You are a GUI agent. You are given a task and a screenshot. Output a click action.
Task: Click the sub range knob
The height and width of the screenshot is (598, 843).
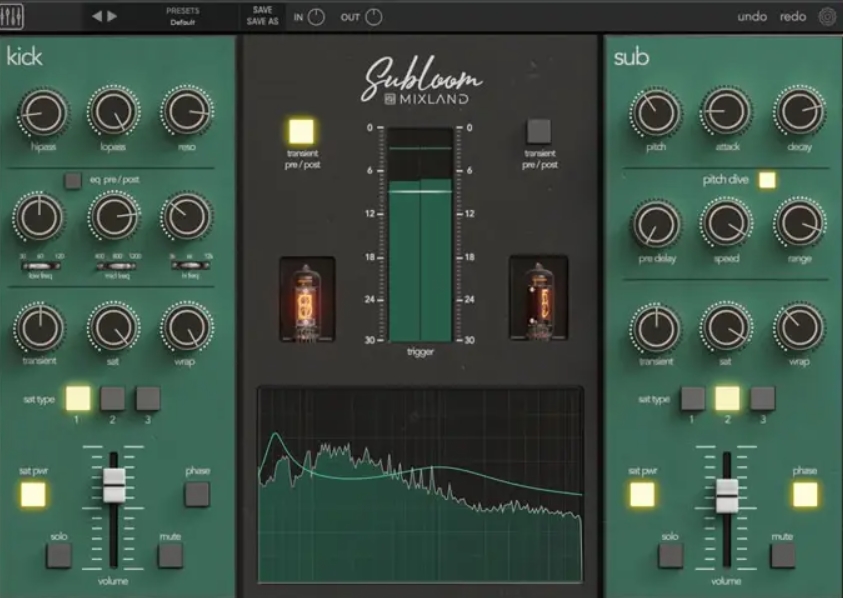click(x=799, y=223)
